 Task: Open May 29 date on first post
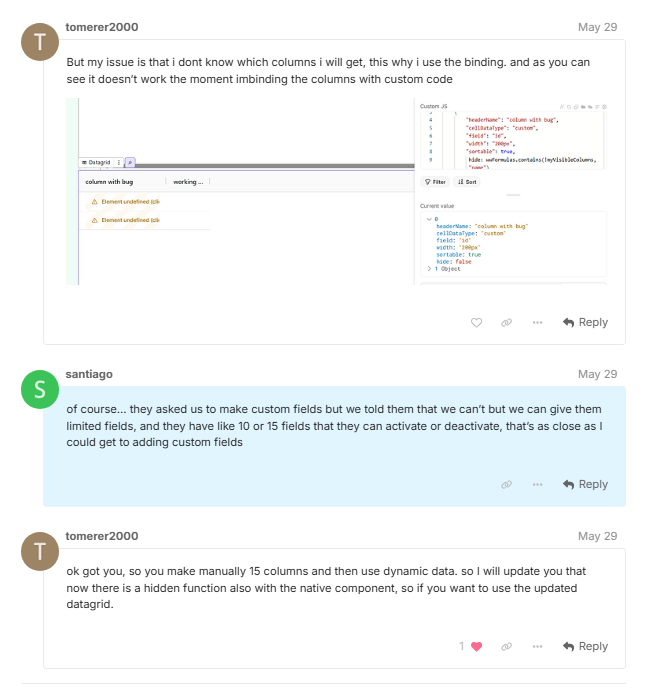click(597, 27)
